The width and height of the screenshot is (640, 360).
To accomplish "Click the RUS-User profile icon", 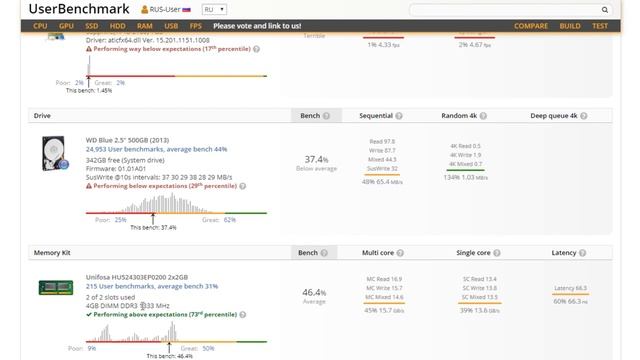I will click(x=144, y=9).
